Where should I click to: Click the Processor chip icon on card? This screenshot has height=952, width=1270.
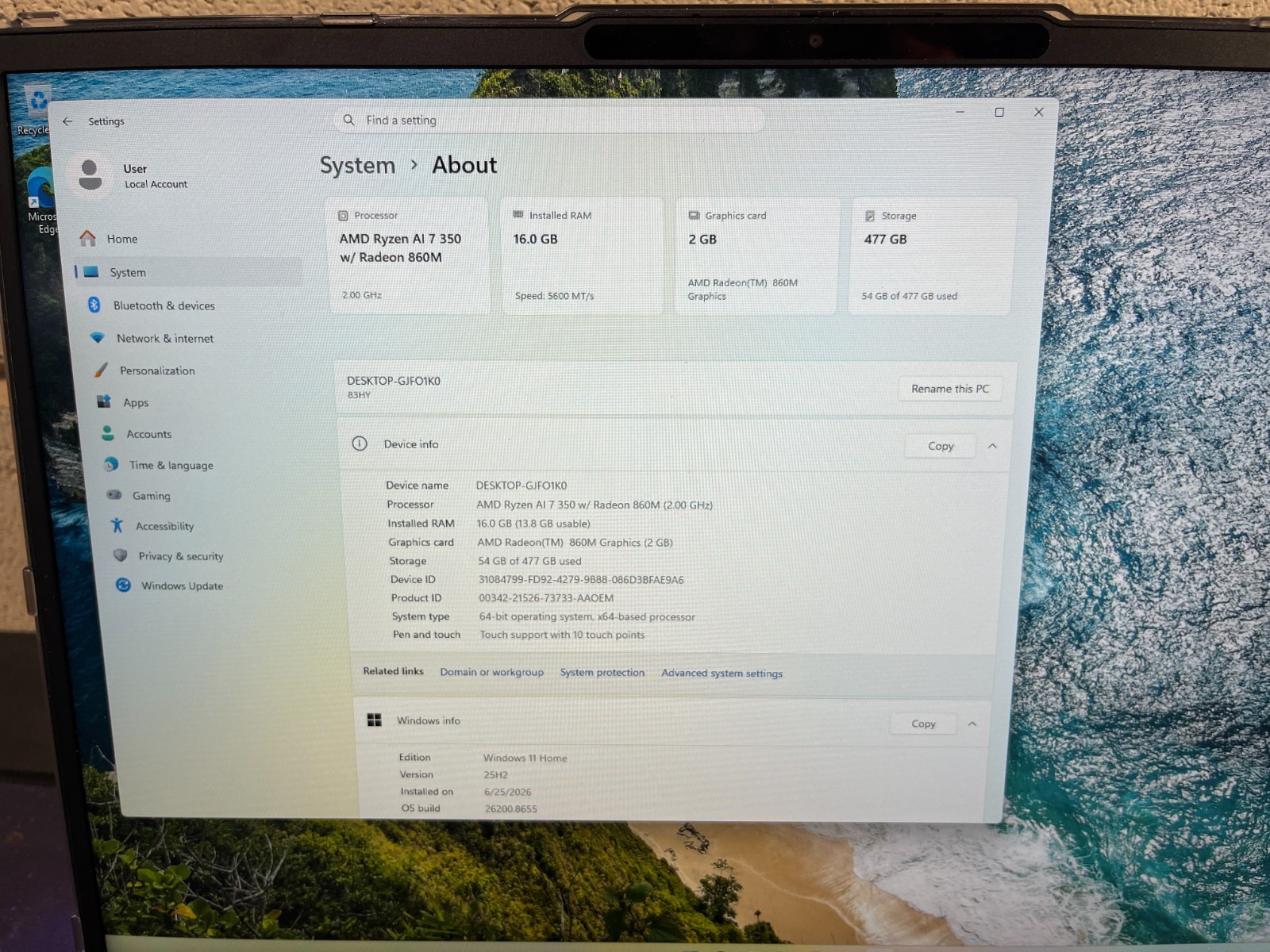[x=343, y=215]
